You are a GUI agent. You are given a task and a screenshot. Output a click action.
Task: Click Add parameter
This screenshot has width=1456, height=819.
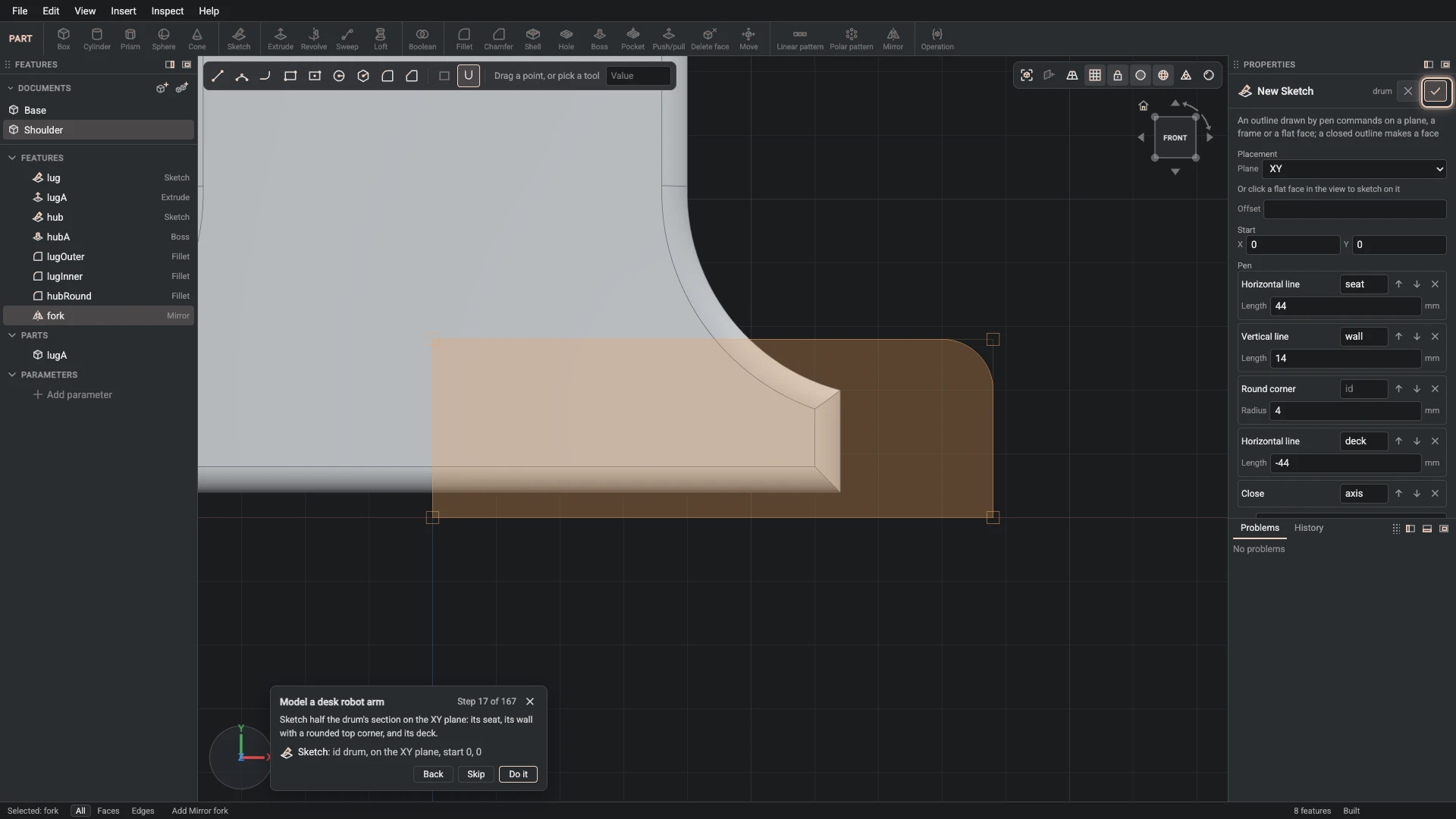72,394
